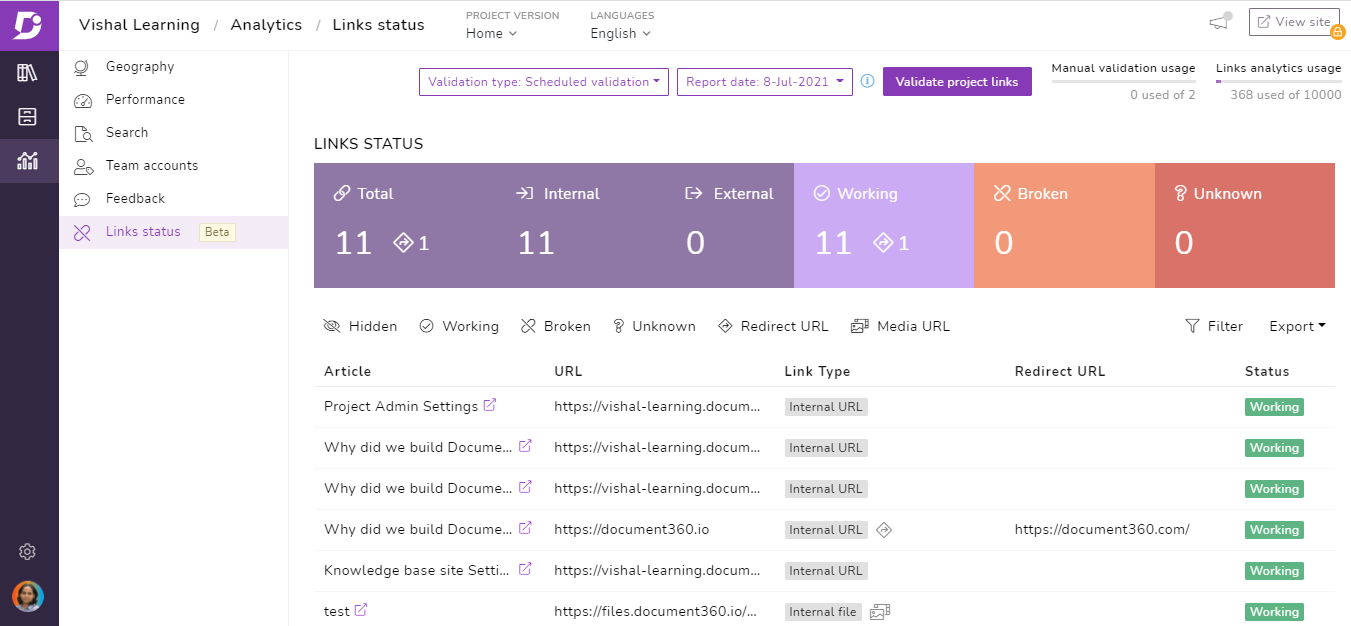Click the Status column header

coord(1267,371)
